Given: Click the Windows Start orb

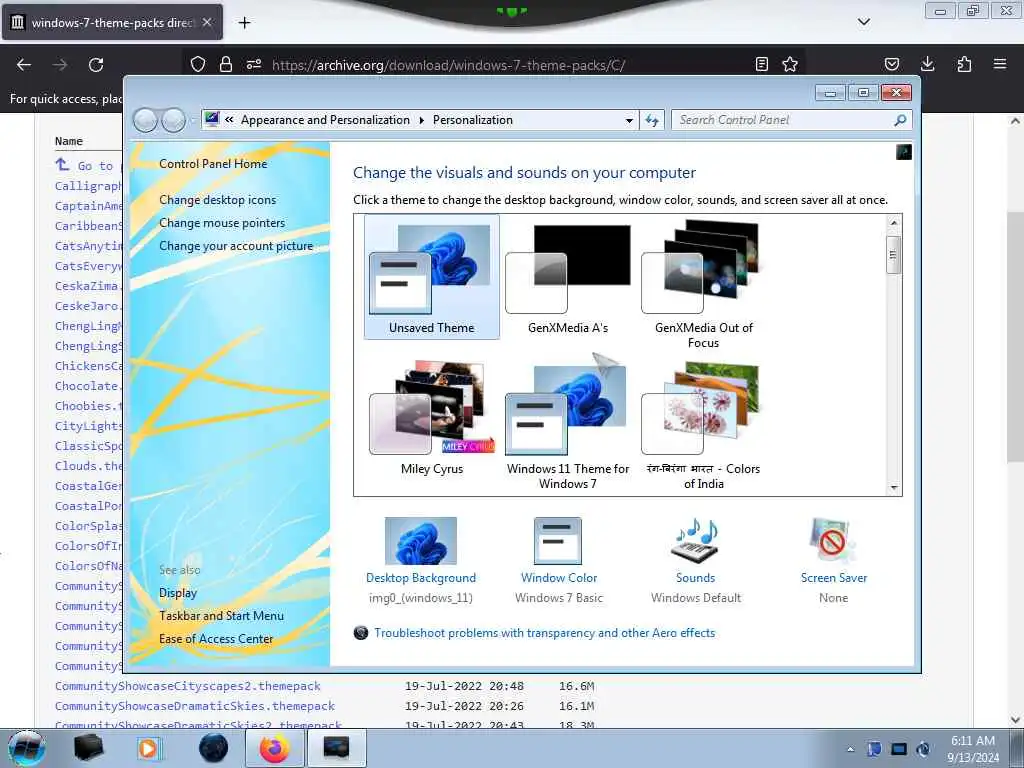Looking at the screenshot, I should [27, 748].
